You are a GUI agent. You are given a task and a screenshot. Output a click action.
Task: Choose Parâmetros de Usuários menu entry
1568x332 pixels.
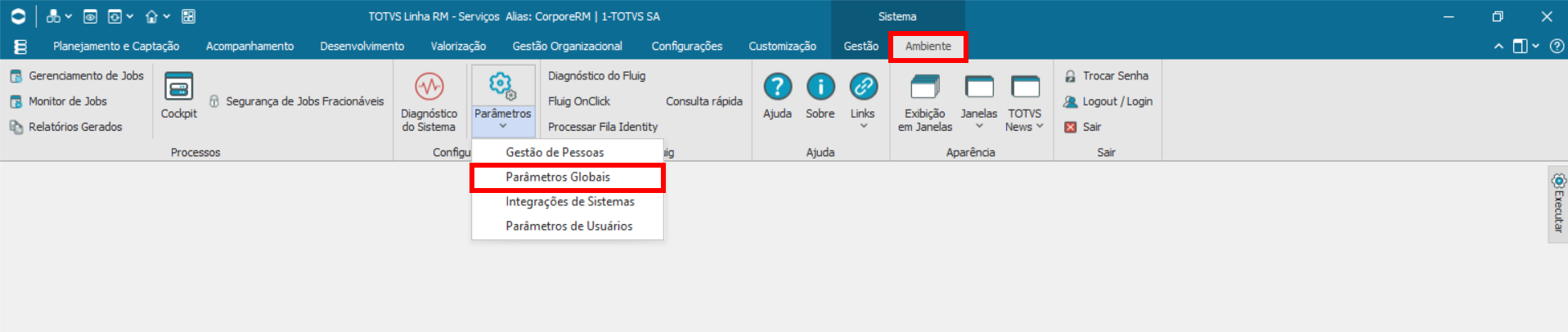(568, 226)
